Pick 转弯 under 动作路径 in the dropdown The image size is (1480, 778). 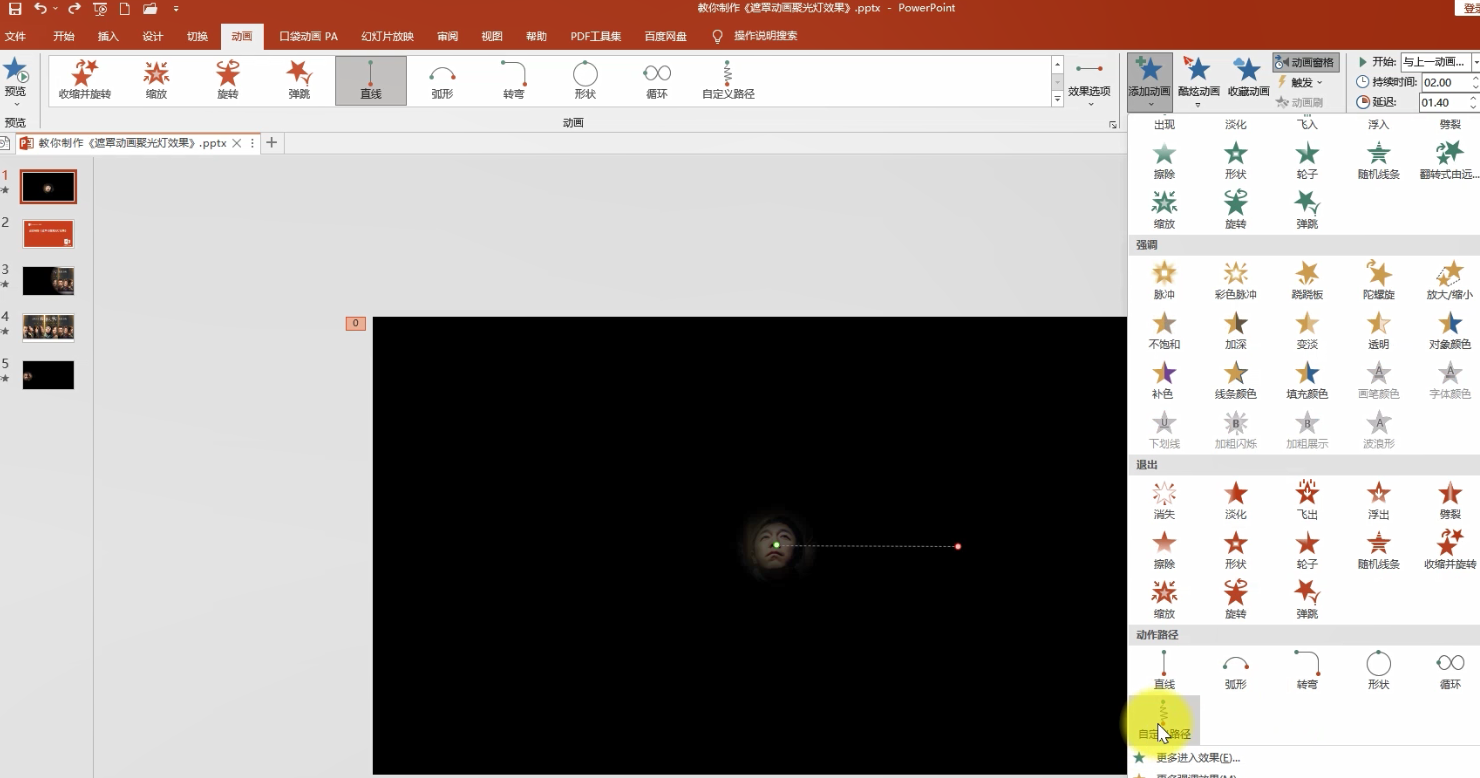tap(1307, 670)
